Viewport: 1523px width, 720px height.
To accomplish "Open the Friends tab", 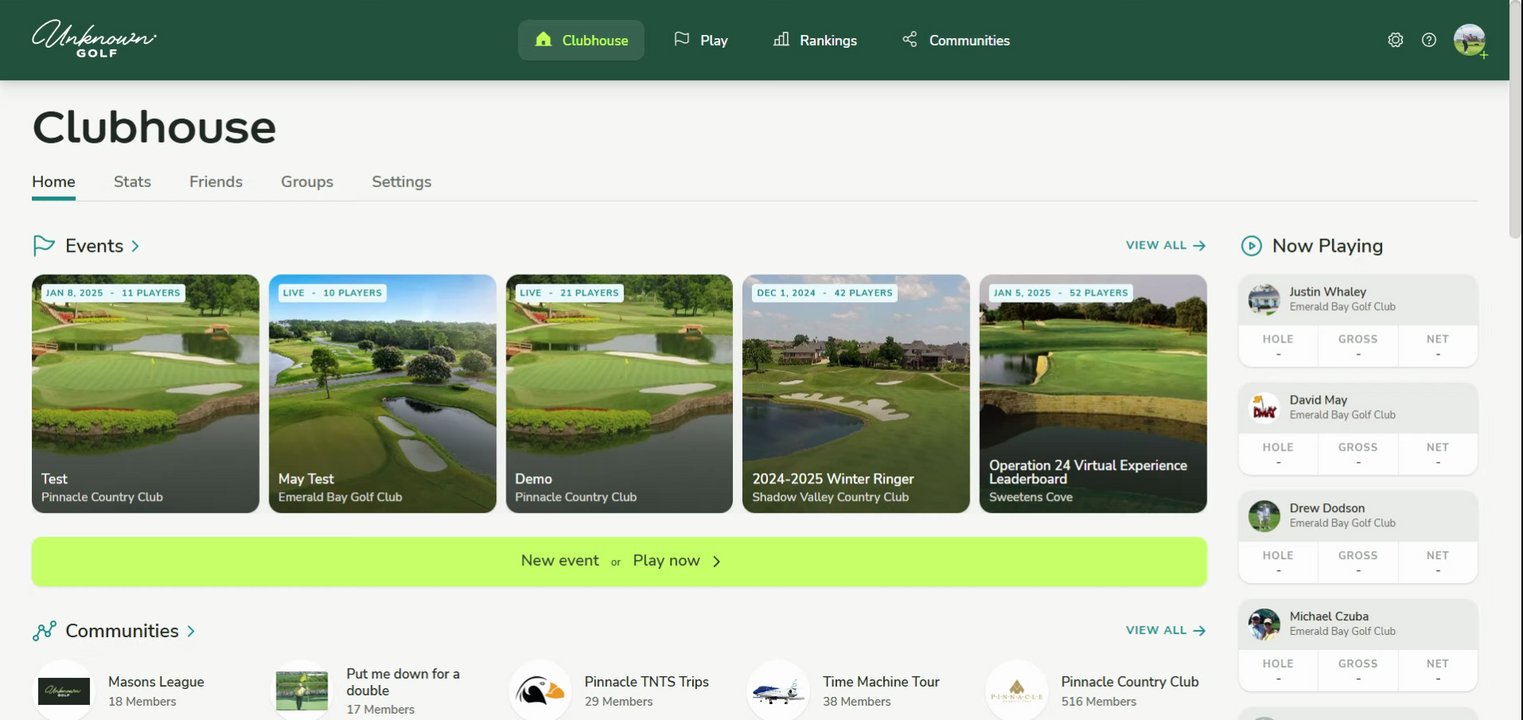I will pos(216,181).
